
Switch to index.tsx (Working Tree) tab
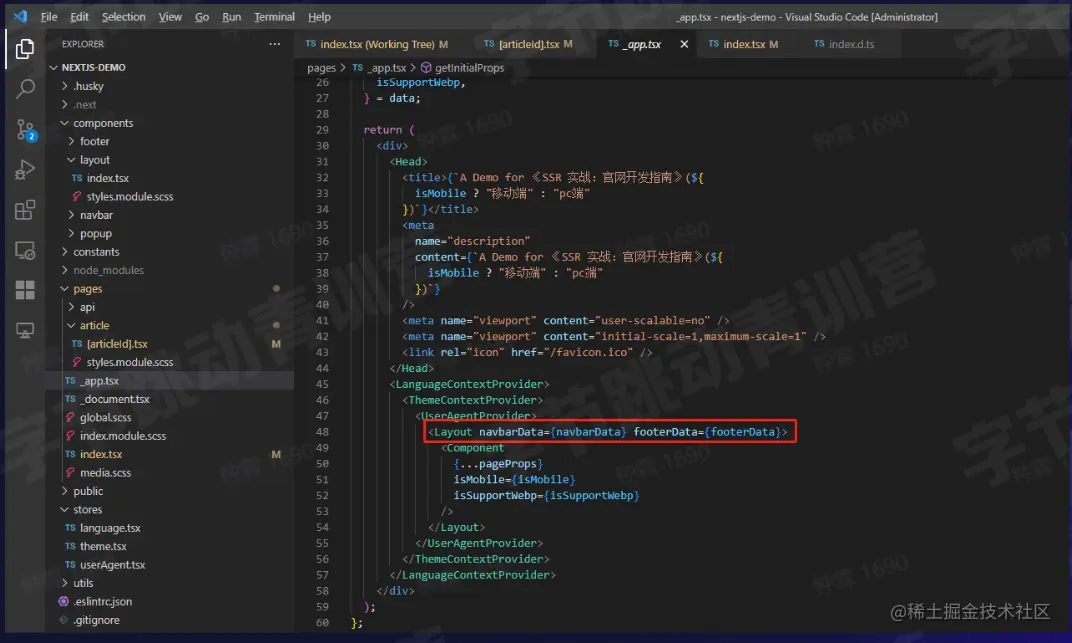click(x=377, y=44)
